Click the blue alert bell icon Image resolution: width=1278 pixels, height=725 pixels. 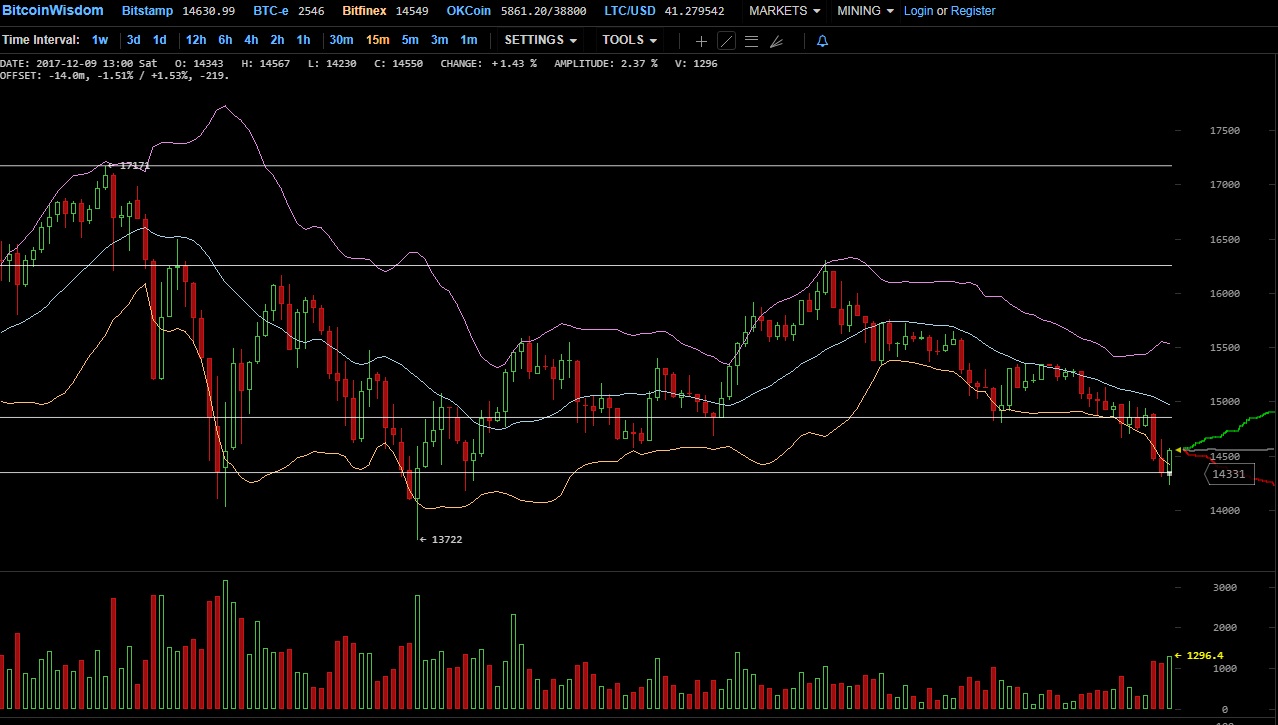(x=822, y=41)
